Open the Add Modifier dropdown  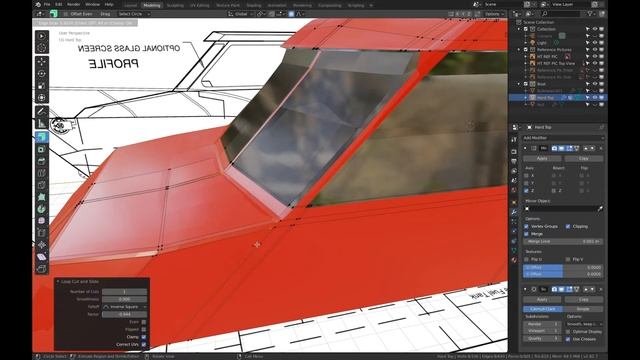[x=563, y=138]
